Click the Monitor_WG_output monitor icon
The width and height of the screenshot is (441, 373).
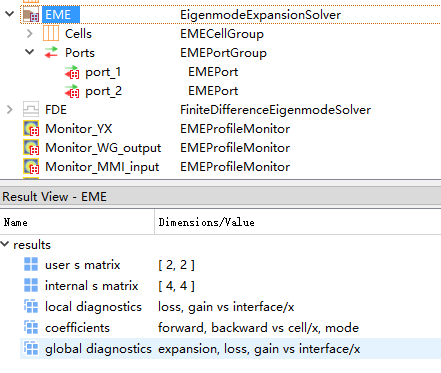pos(31,148)
